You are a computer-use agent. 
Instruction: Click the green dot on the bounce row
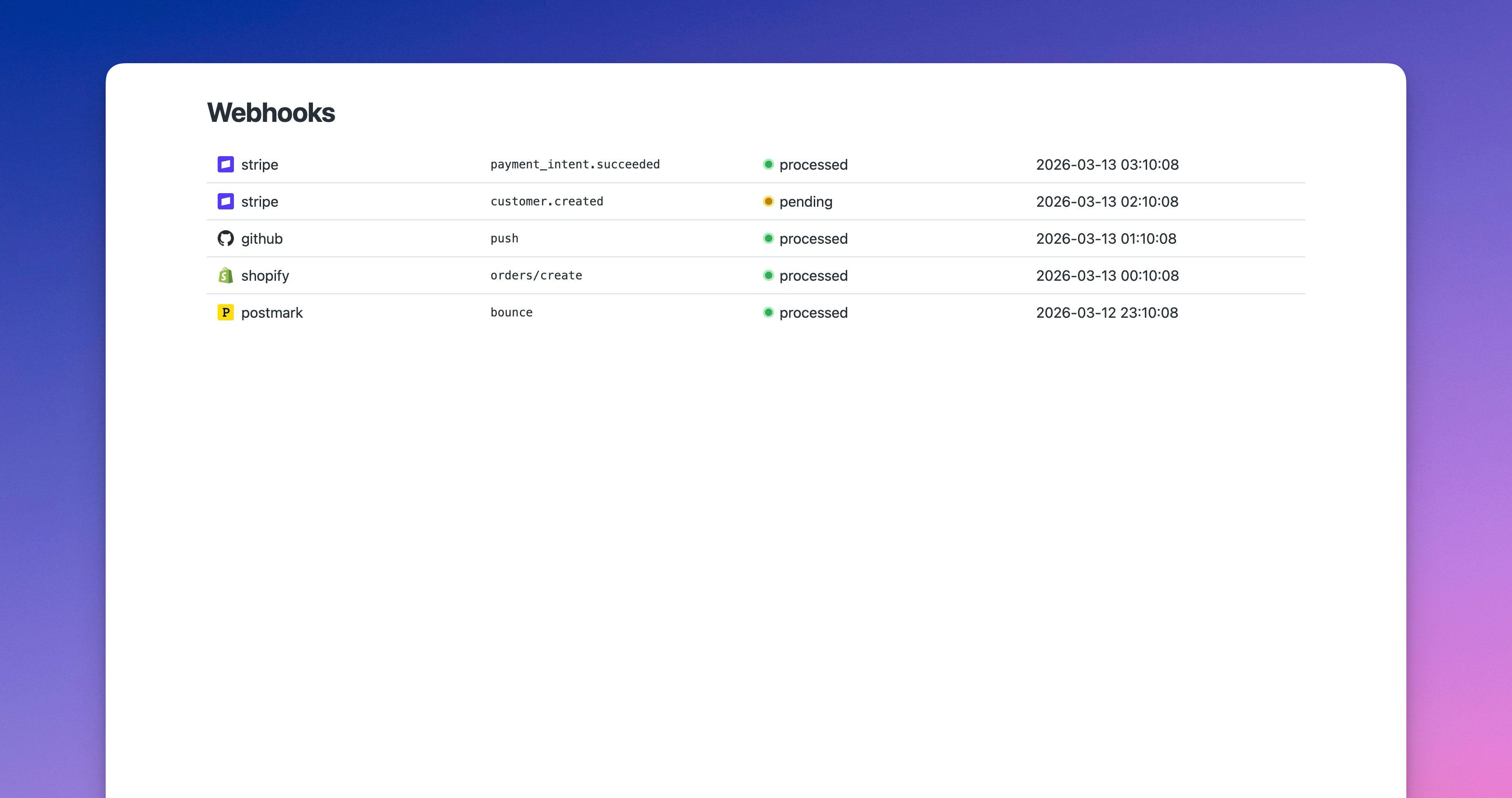(769, 313)
